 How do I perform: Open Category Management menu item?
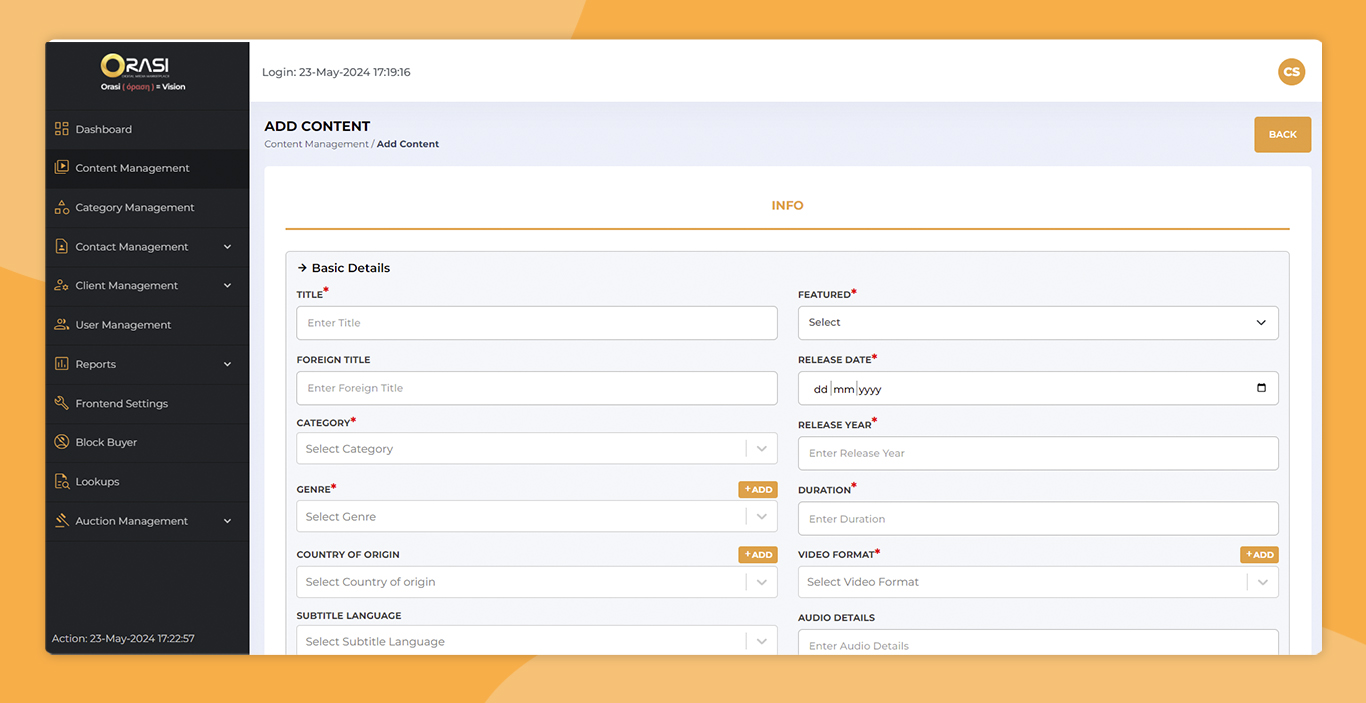click(x=147, y=207)
